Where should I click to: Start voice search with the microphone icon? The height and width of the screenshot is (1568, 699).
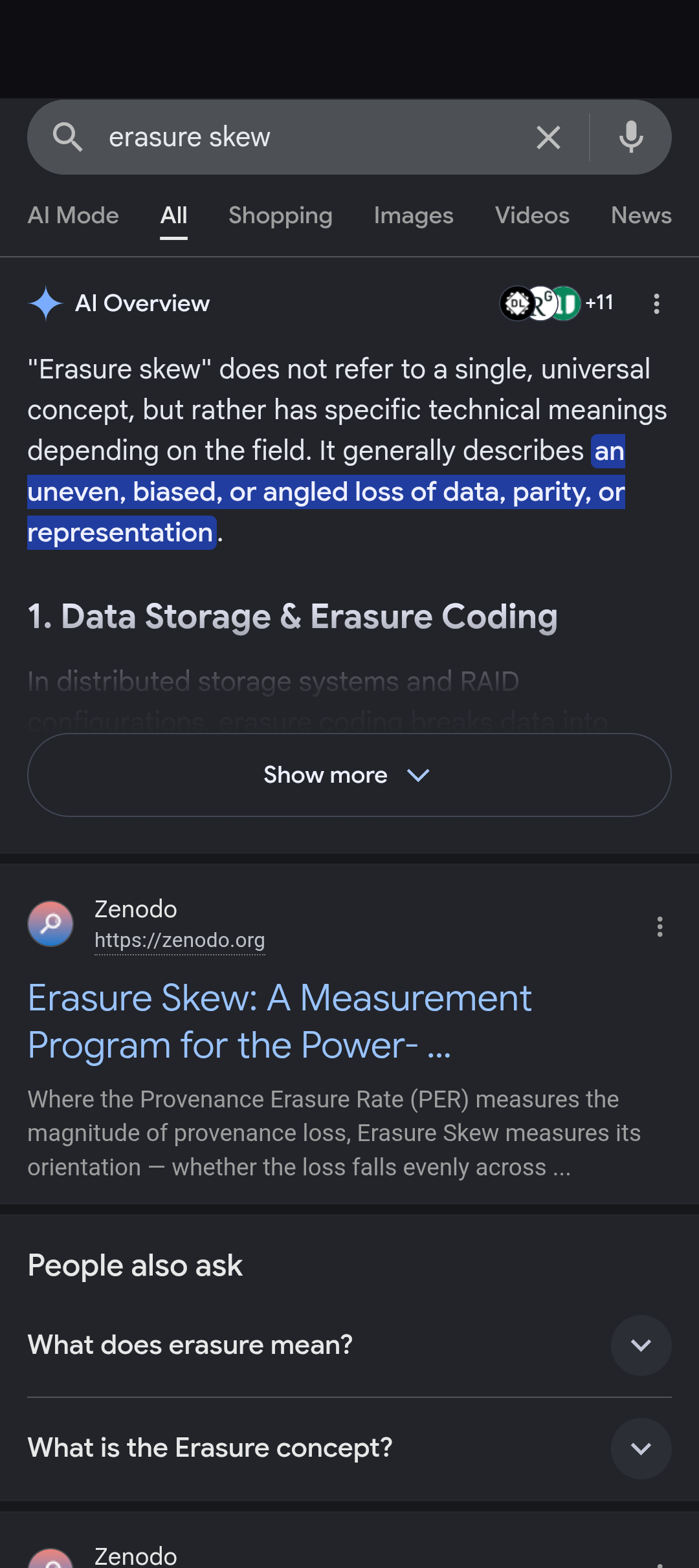[631, 137]
